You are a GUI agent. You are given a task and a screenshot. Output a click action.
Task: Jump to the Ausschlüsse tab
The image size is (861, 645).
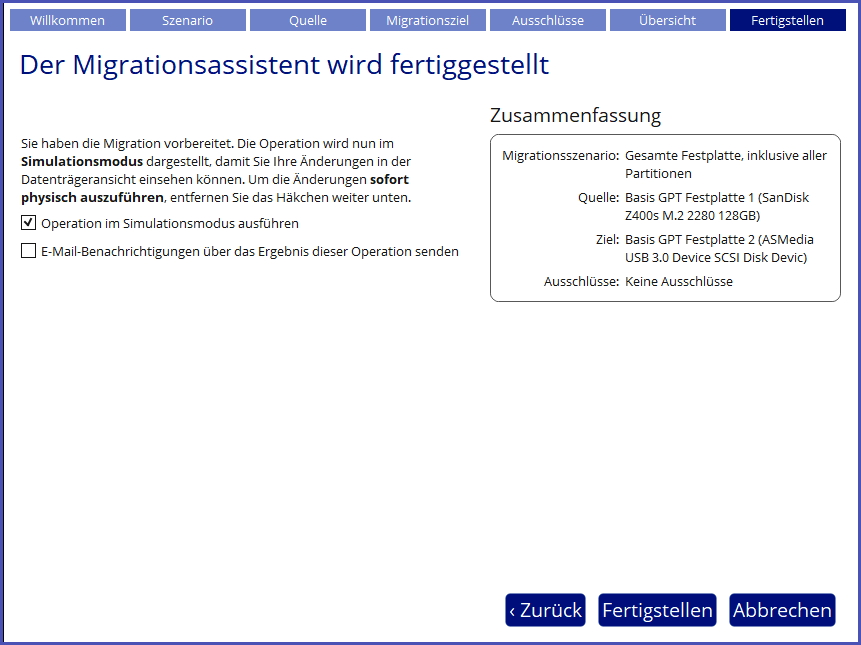pos(547,20)
